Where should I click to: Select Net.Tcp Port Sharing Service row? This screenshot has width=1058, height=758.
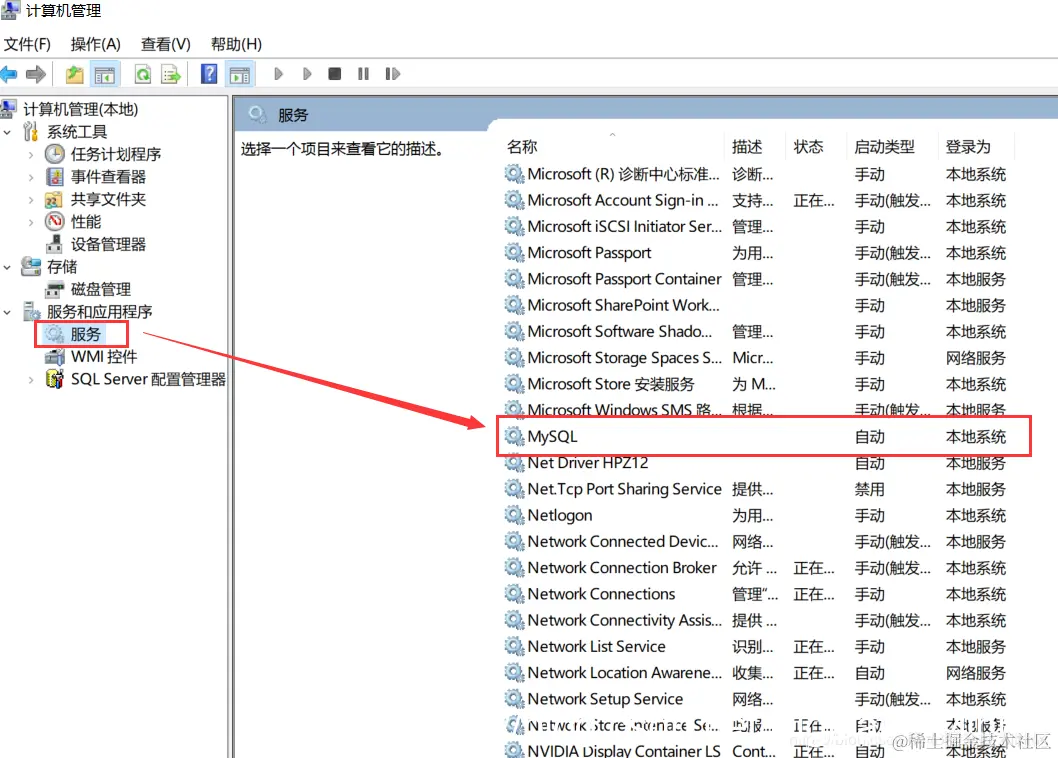click(x=756, y=489)
